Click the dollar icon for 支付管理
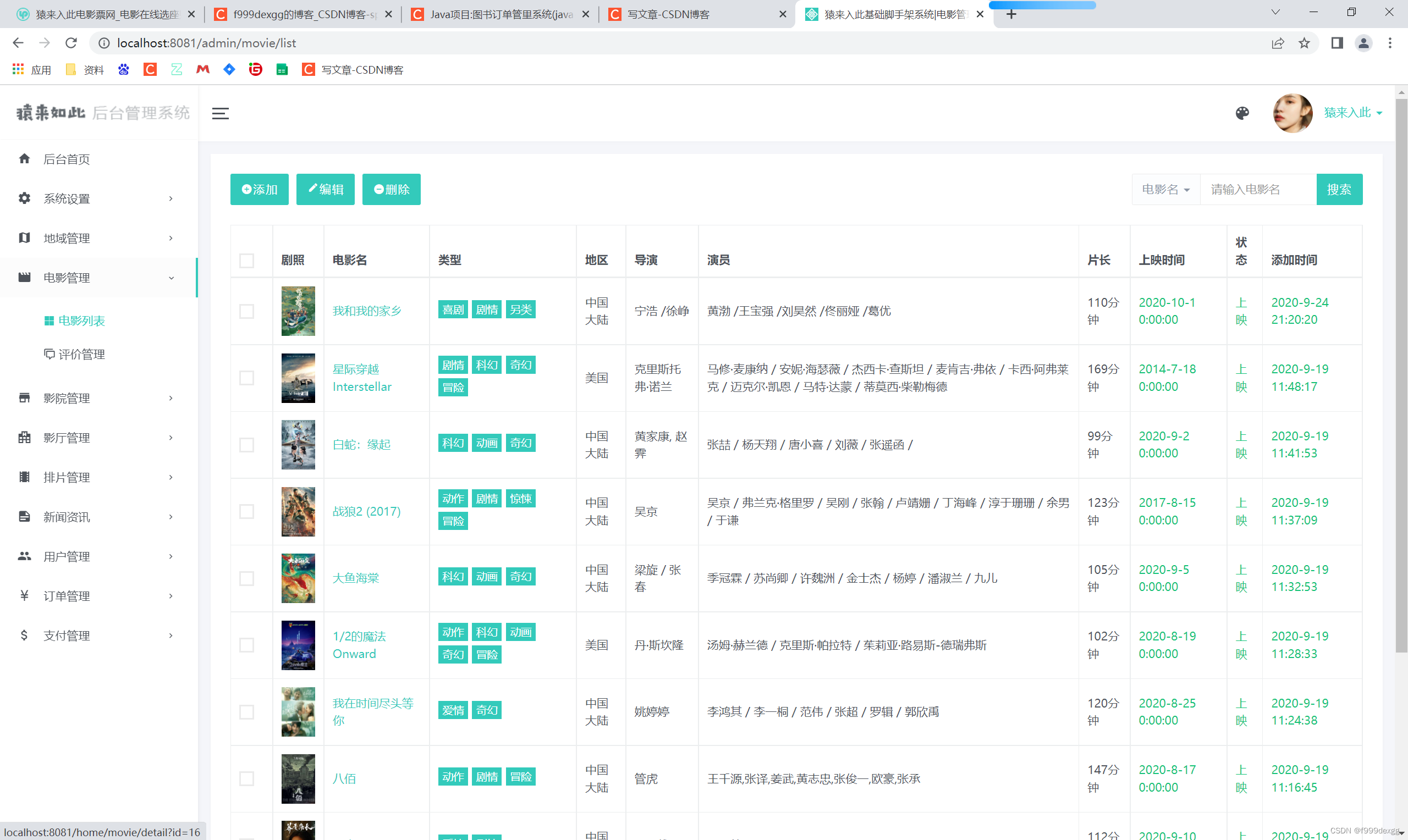Viewport: 1408px width, 840px height. coord(24,635)
